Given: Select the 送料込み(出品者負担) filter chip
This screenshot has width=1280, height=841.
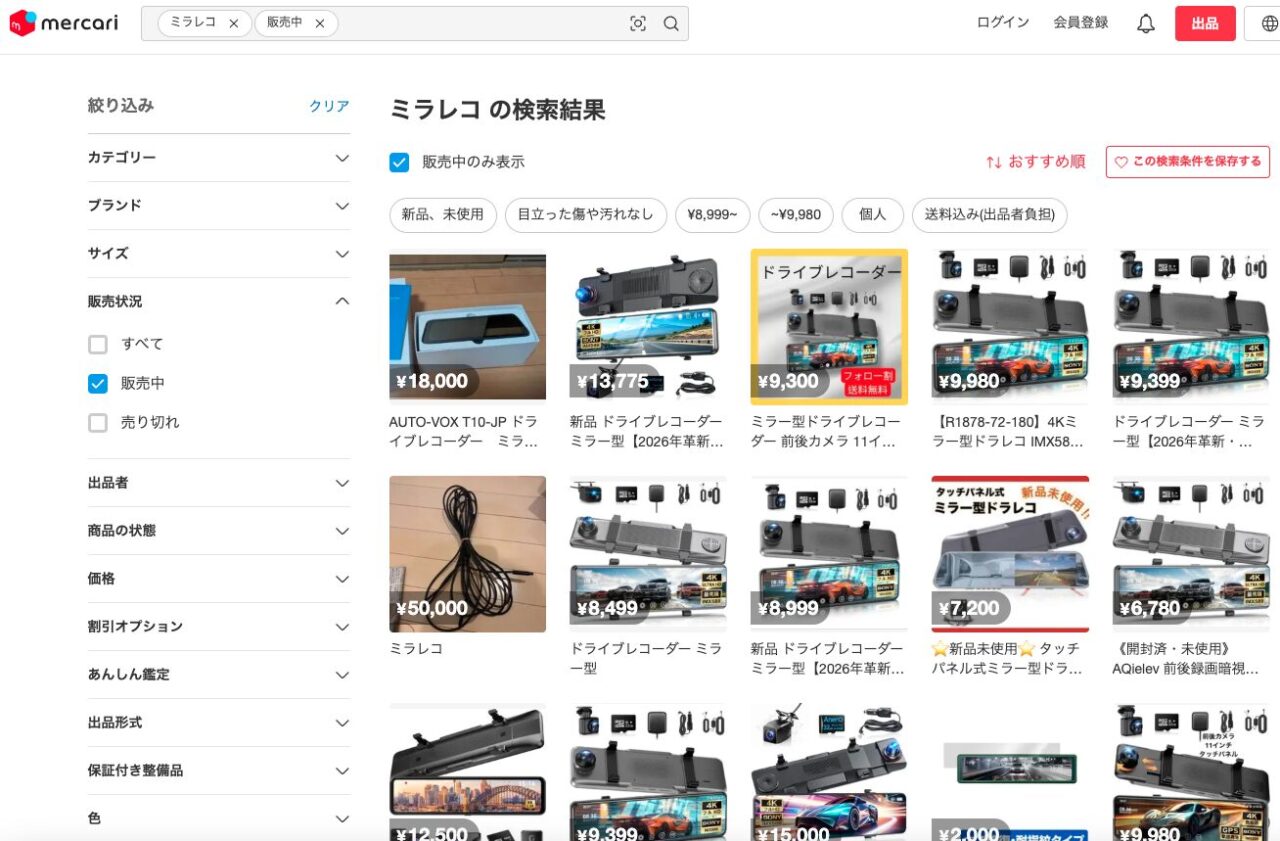Looking at the screenshot, I should [989, 215].
